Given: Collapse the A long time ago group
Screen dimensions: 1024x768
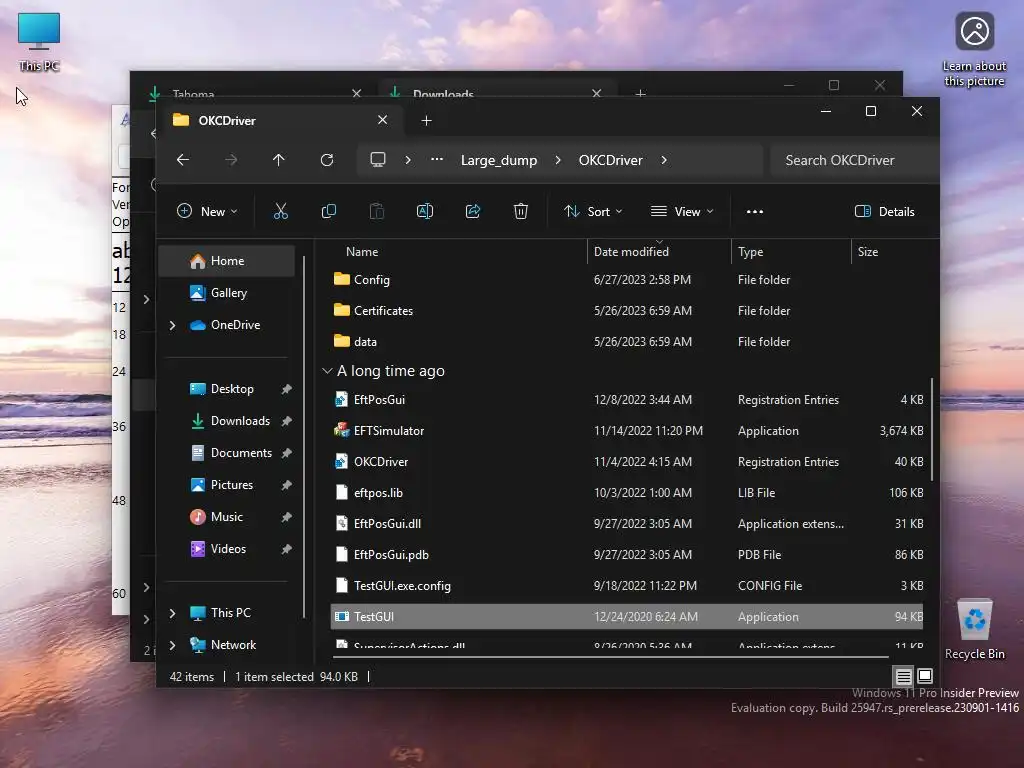Looking at the screenshot, I should 327,371.
